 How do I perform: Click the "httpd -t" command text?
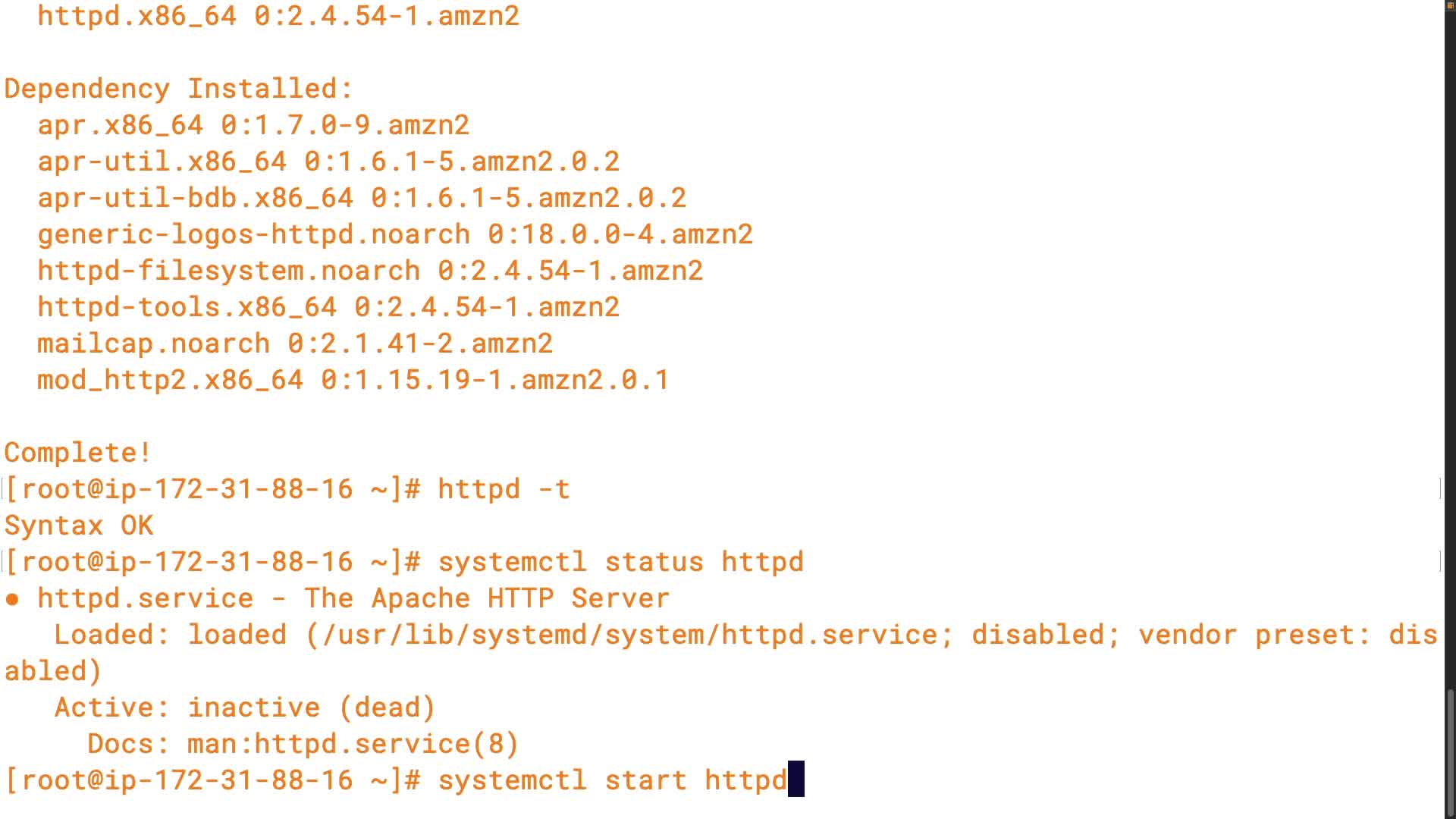[x=504, y=489]
